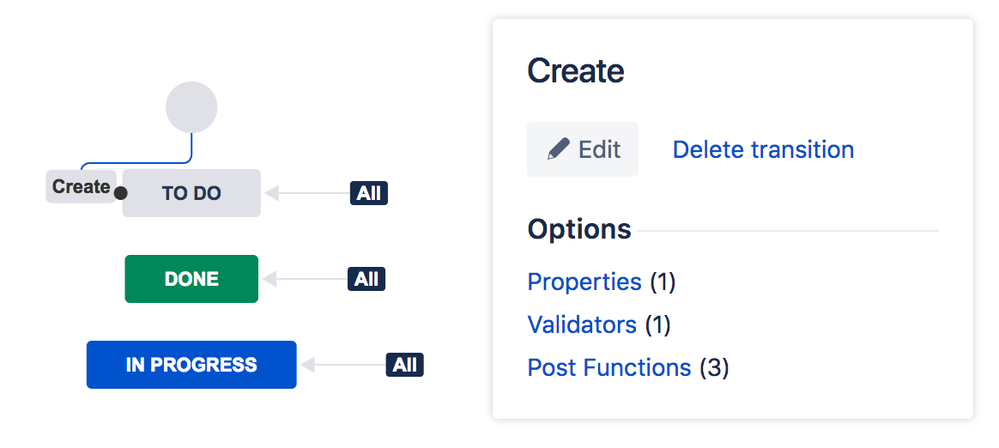Click the pencil icon on Edit button
Image resolution: width=999 pixels, height=448 pixels.
(x=558, y=149)
